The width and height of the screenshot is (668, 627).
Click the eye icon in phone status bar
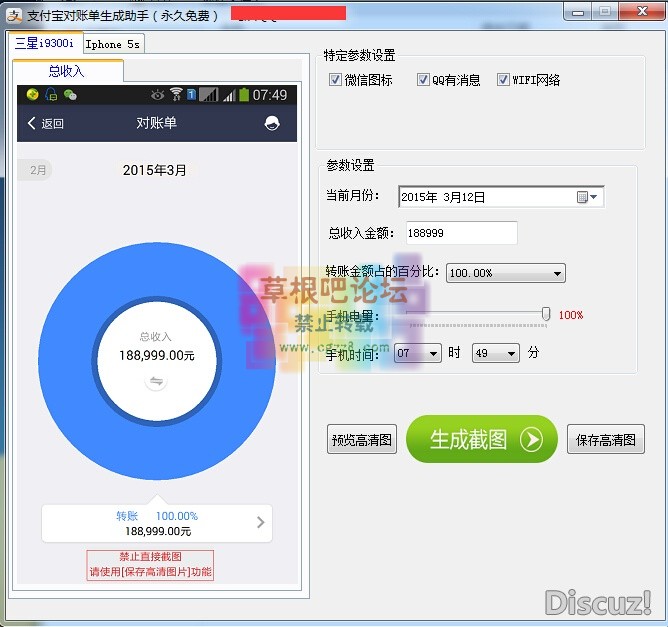pyautogui.click(x=157, y=95)
